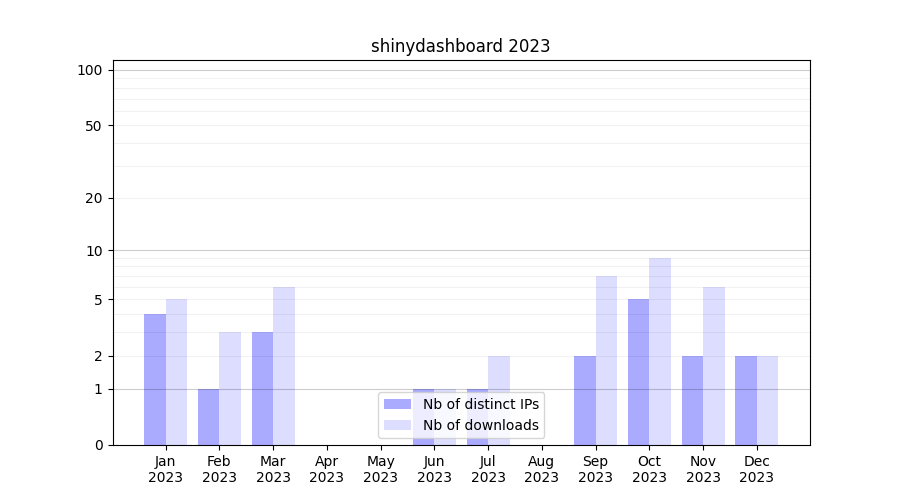The height and width of the screenshot is (500, 900).
Task: Click the '100' y-axis tick label
Action: tap(90, 70)
